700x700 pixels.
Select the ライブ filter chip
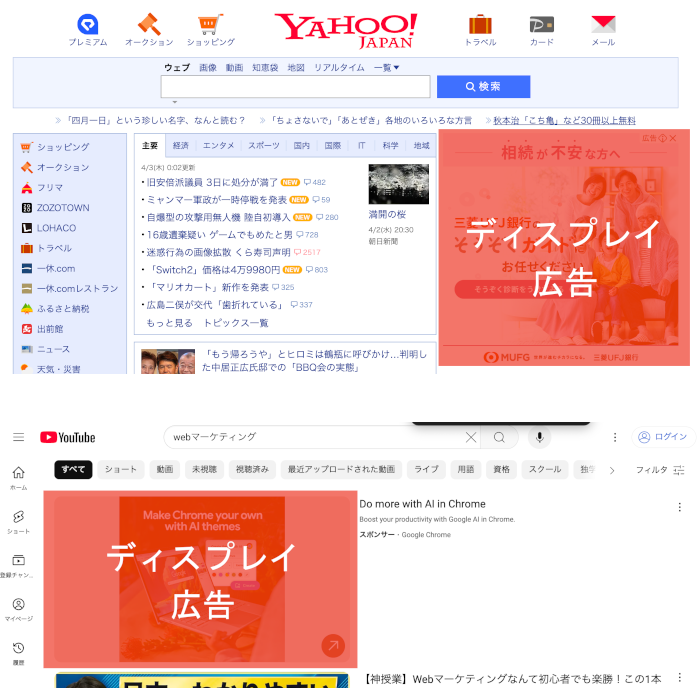point(426,469)
